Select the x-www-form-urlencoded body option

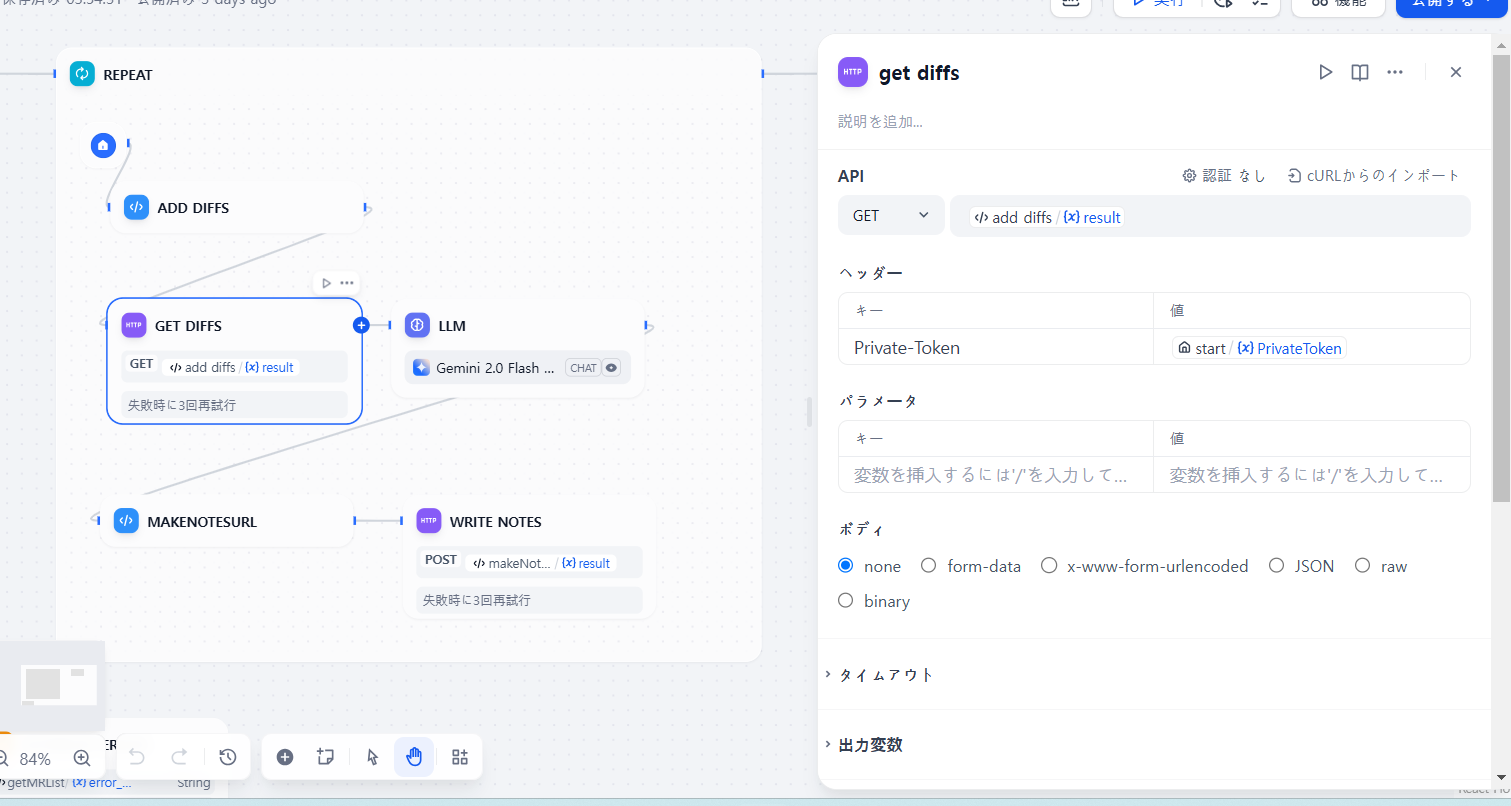pos(1049,565)
